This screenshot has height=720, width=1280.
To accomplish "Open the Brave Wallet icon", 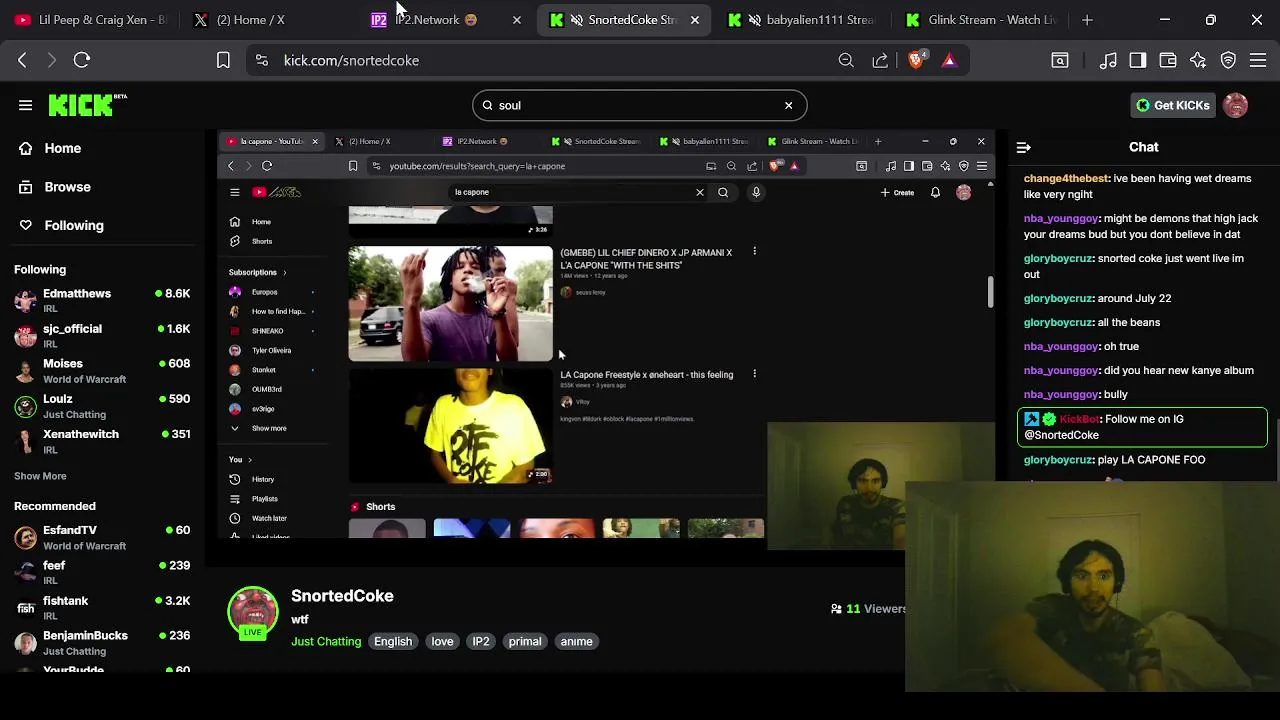I will pyautogui.click(x=1168, y=60).
